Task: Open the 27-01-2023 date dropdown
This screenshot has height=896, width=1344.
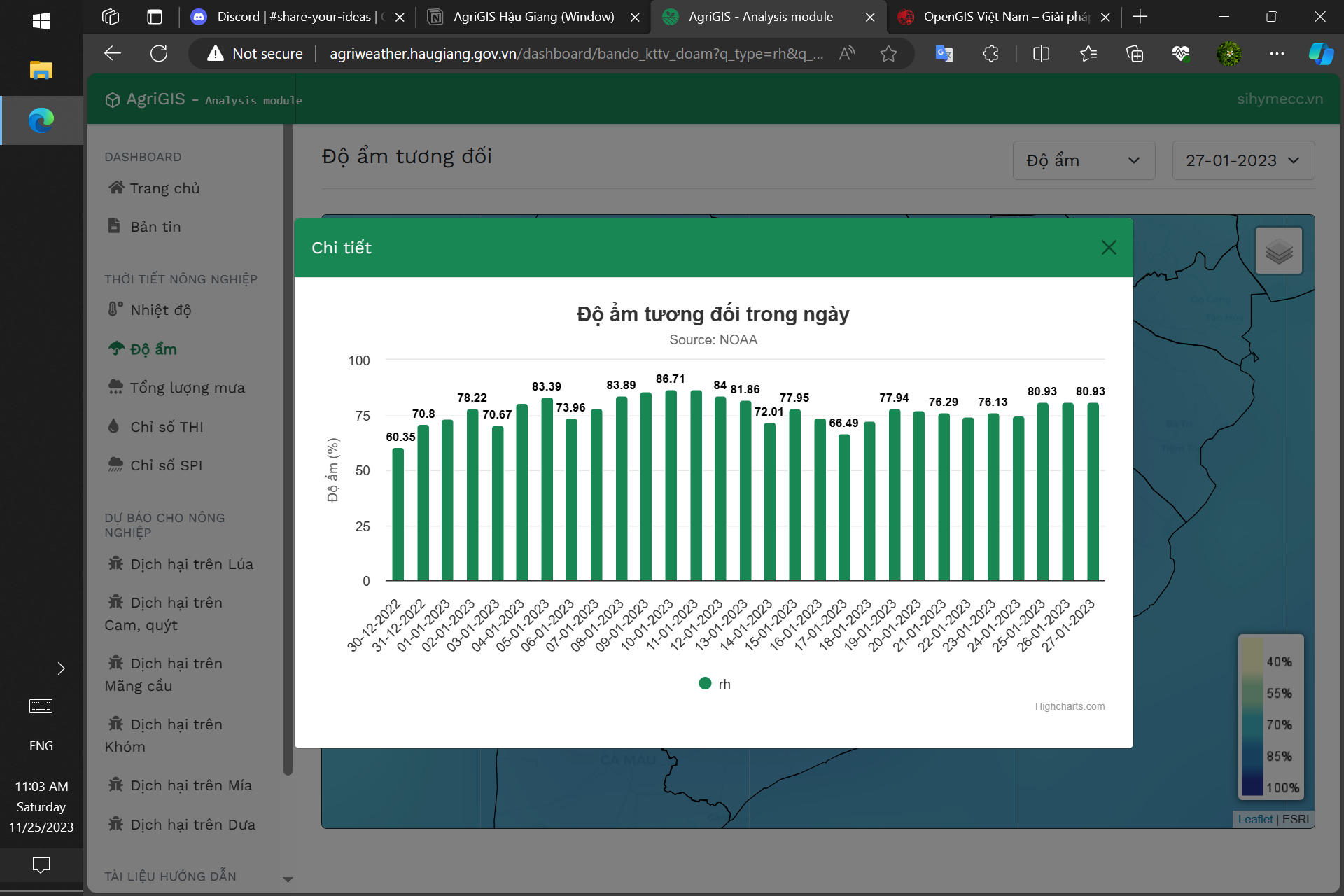Action: (1242, 160)
